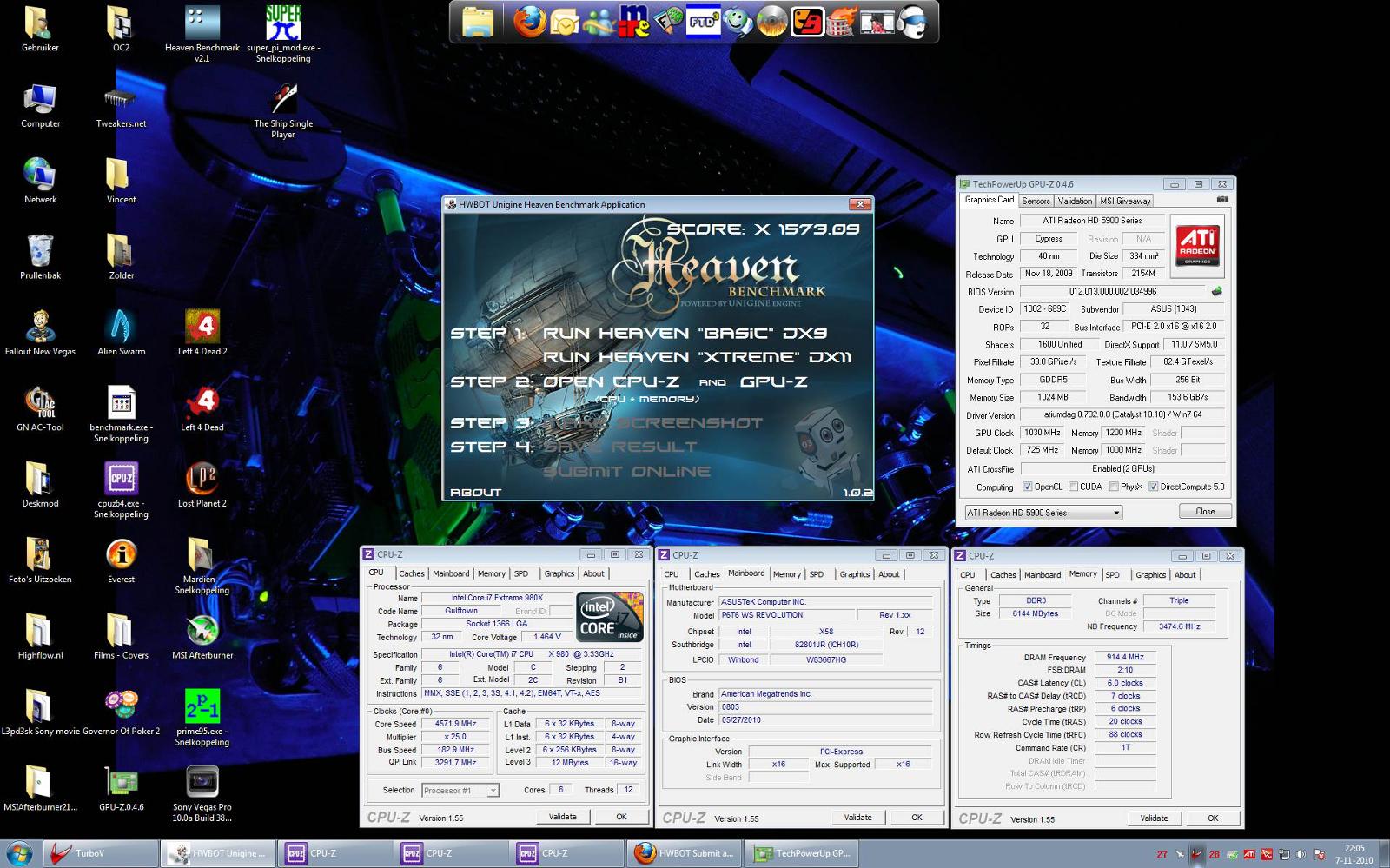Select the Caches tab in the first CPU-Z window

point(412,573)
